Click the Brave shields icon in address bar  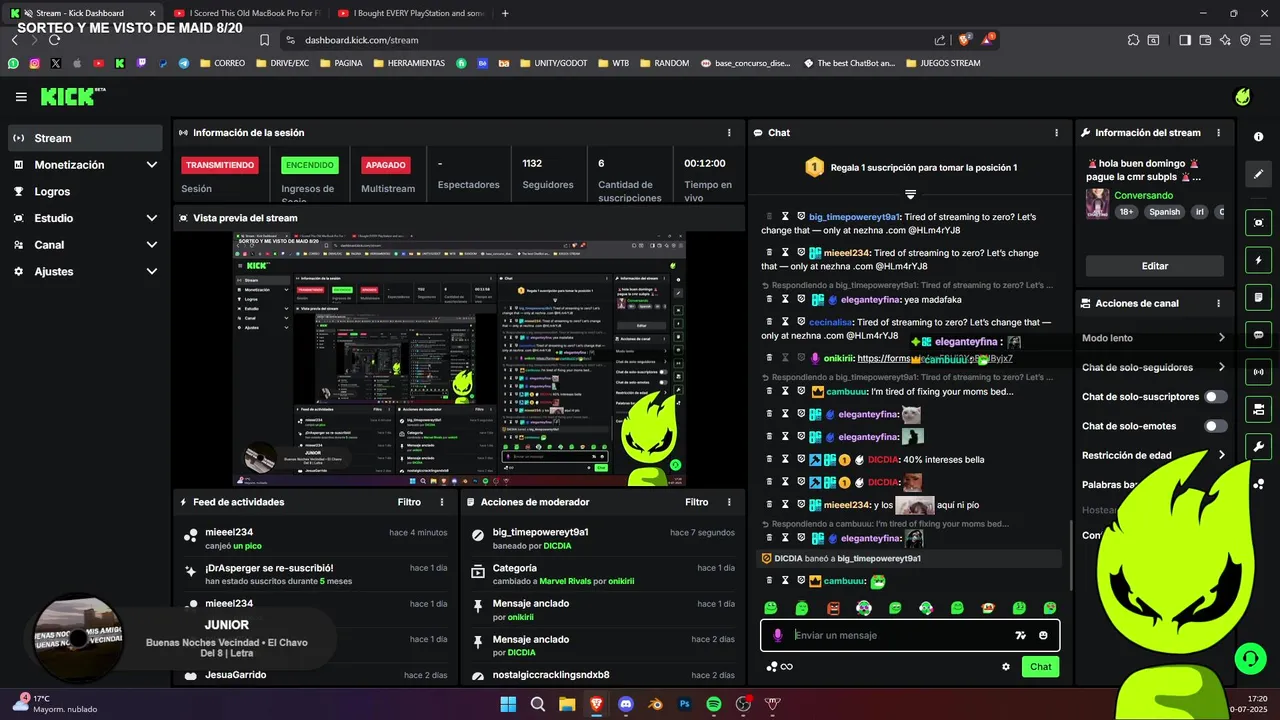coord(965,40)
